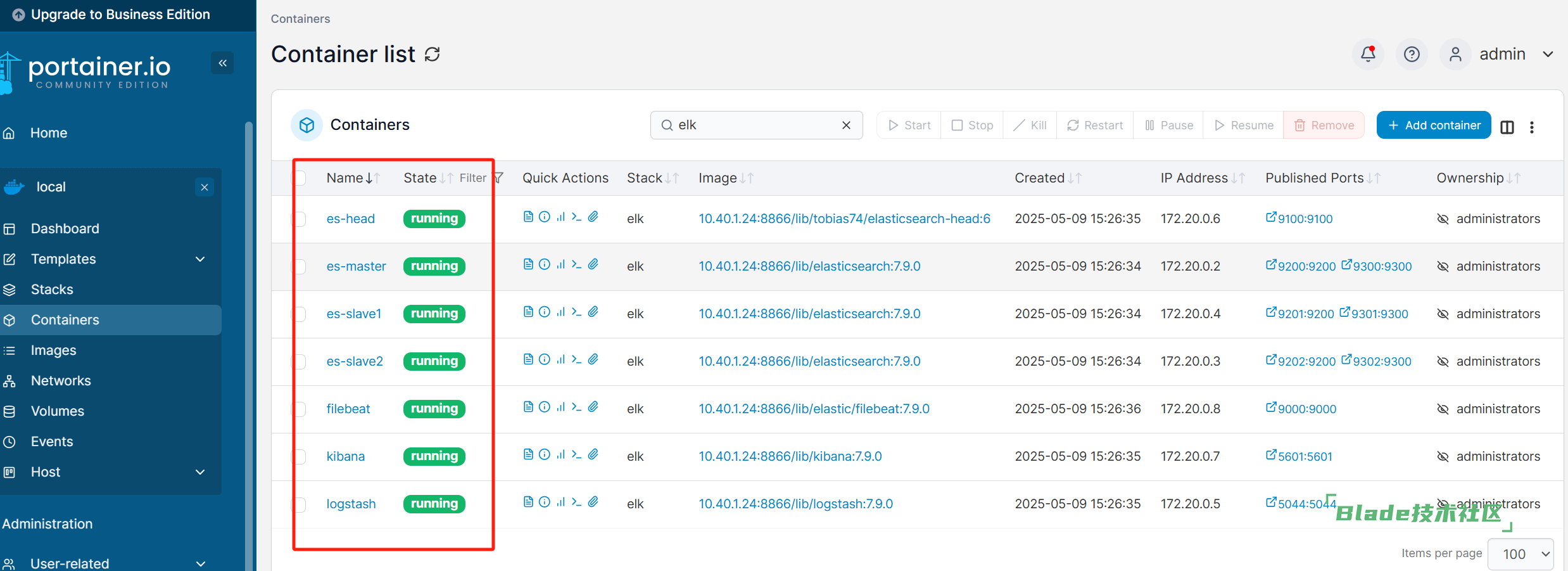
Task: Tick the es-slave2 row checkbox
Action: coord(299,361)
